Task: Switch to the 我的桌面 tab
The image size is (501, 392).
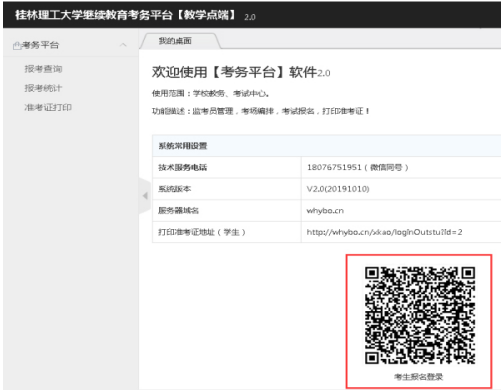Action: (180, 41)
